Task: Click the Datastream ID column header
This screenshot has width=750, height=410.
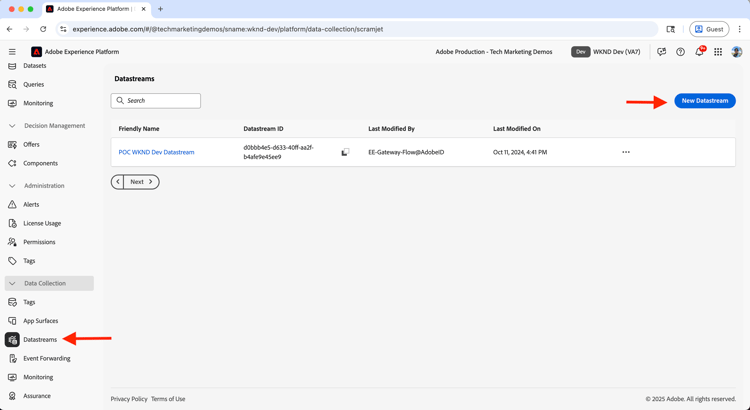Action: (264, 129)
